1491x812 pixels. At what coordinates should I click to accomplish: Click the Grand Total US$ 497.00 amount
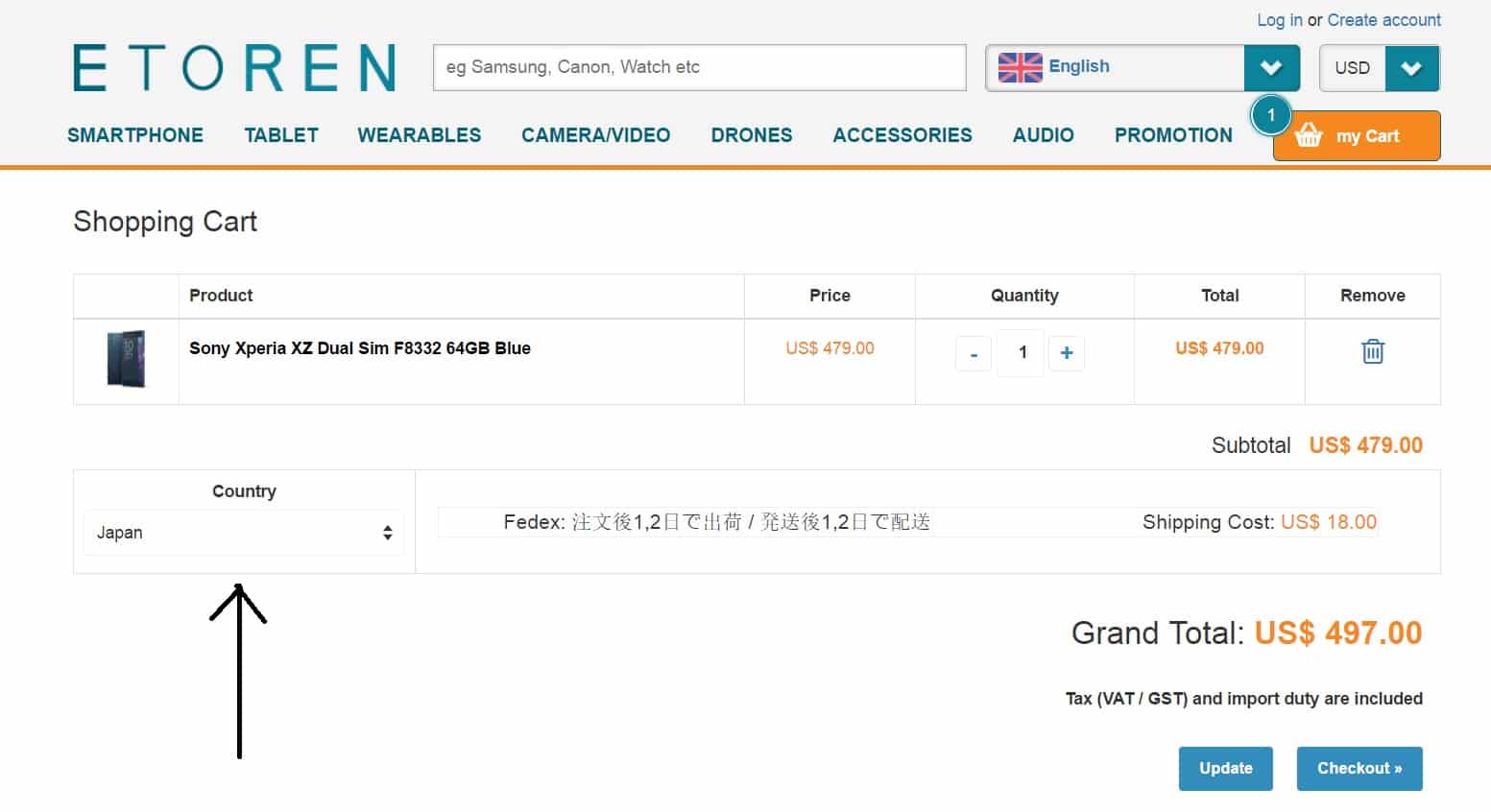coord(1338,633)
